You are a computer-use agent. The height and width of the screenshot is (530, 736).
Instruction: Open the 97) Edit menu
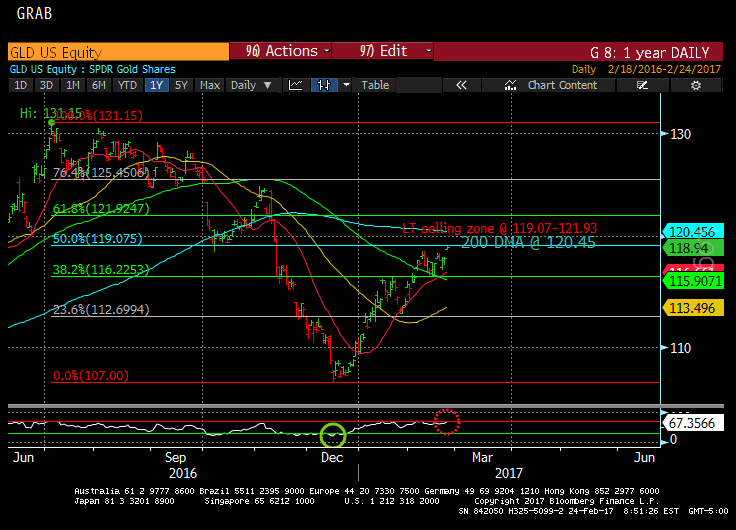coord(383,51)
